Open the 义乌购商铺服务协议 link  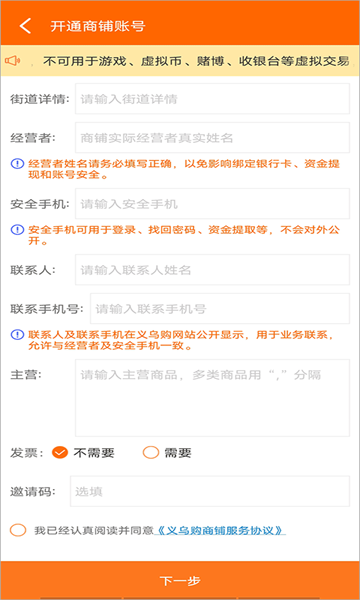click(220, 531)
